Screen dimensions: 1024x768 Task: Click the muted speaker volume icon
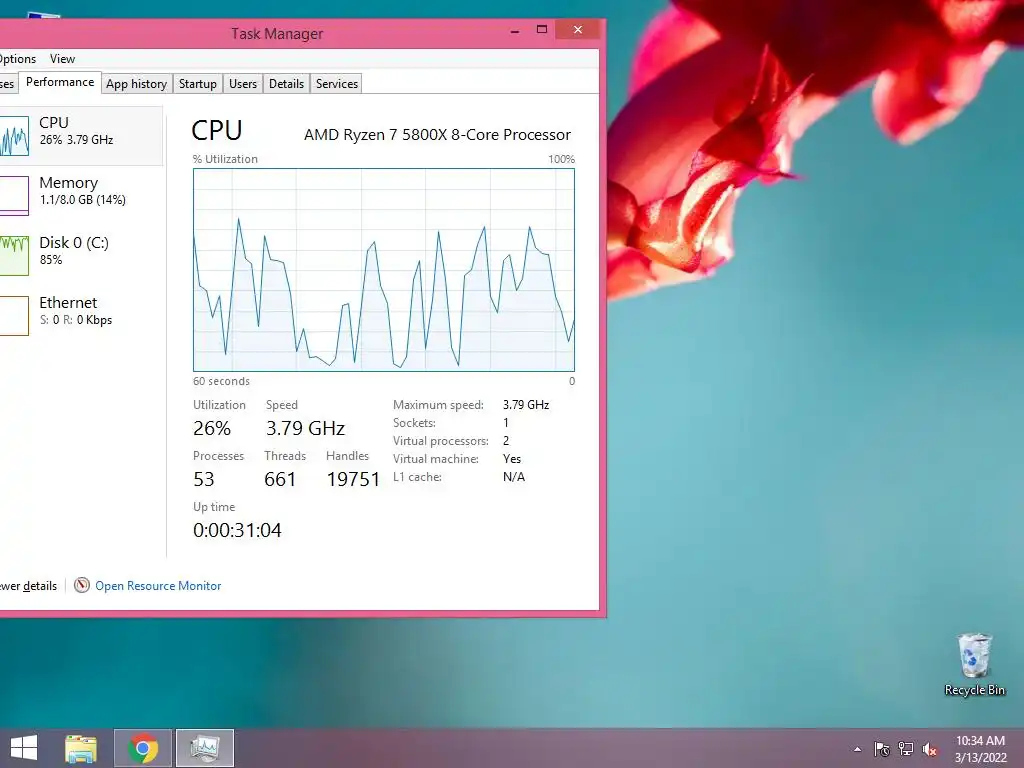[930, 749]
